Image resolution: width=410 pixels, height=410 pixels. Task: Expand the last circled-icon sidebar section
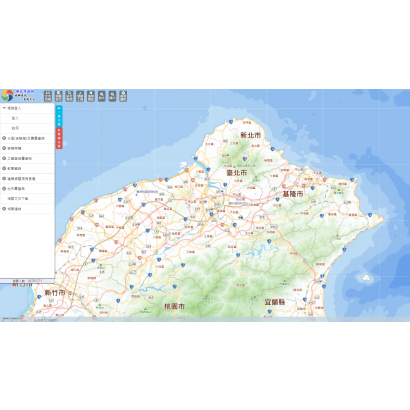coord(27,209)
